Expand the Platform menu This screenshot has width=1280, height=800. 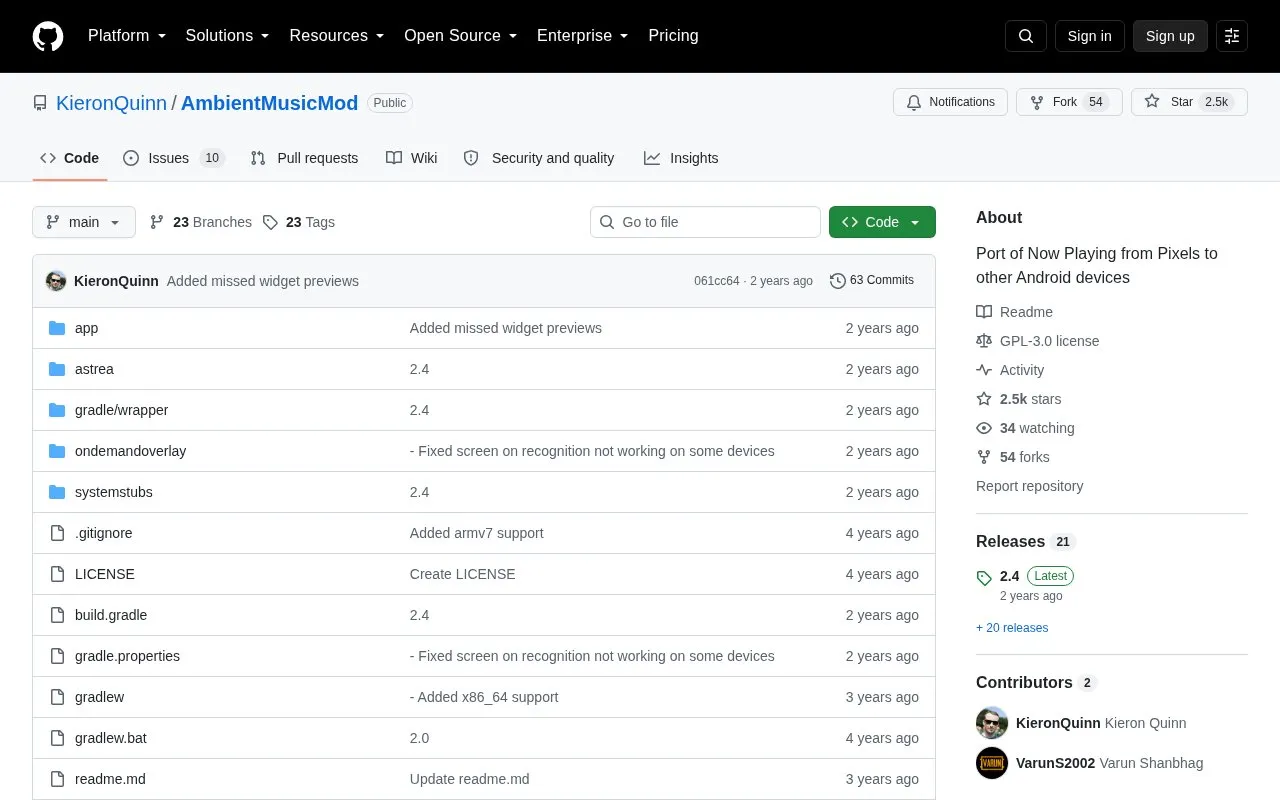(126, 36)
